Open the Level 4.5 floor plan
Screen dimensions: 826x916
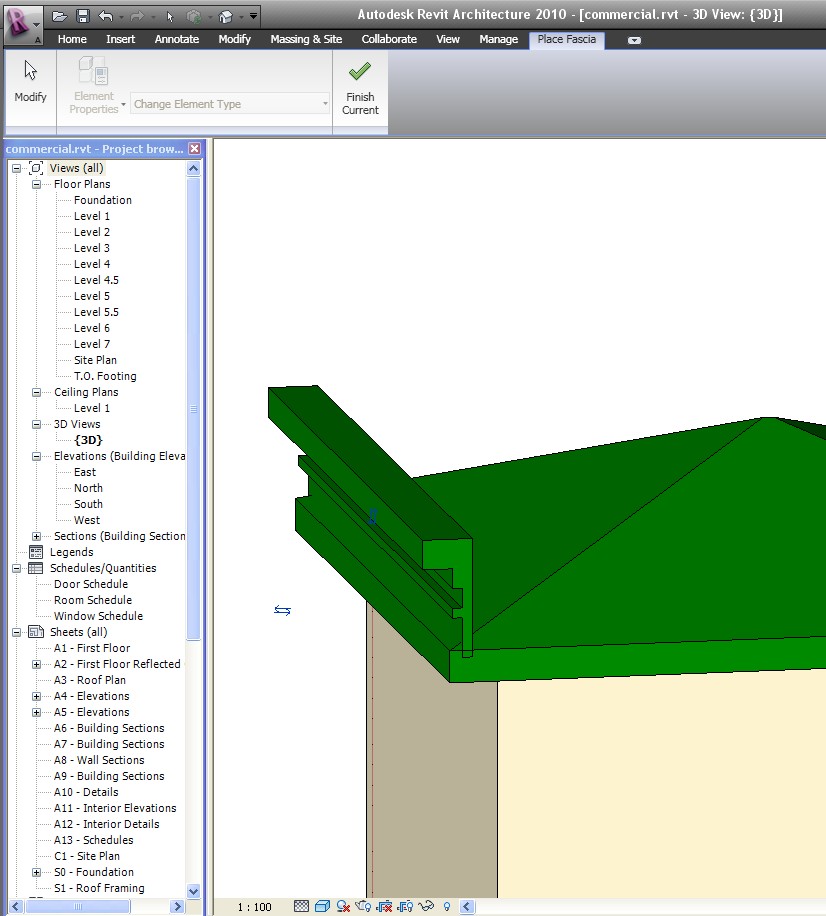[x=96, y=280]
